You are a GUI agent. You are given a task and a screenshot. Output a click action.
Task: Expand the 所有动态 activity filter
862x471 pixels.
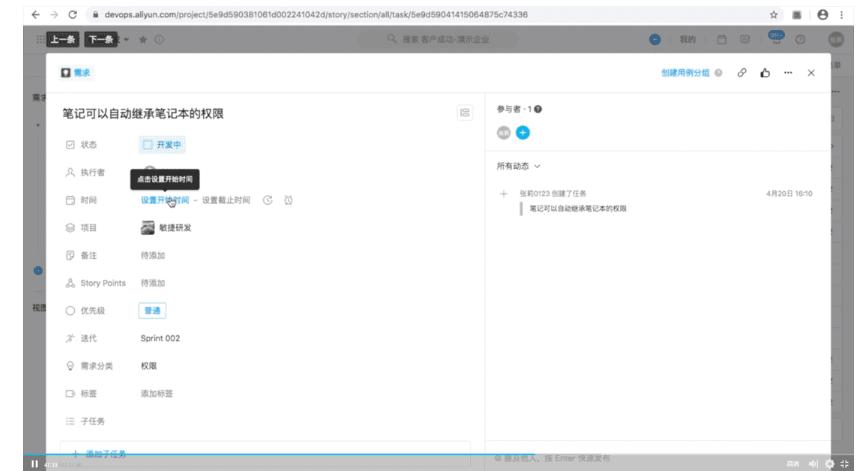pos(518,166)
